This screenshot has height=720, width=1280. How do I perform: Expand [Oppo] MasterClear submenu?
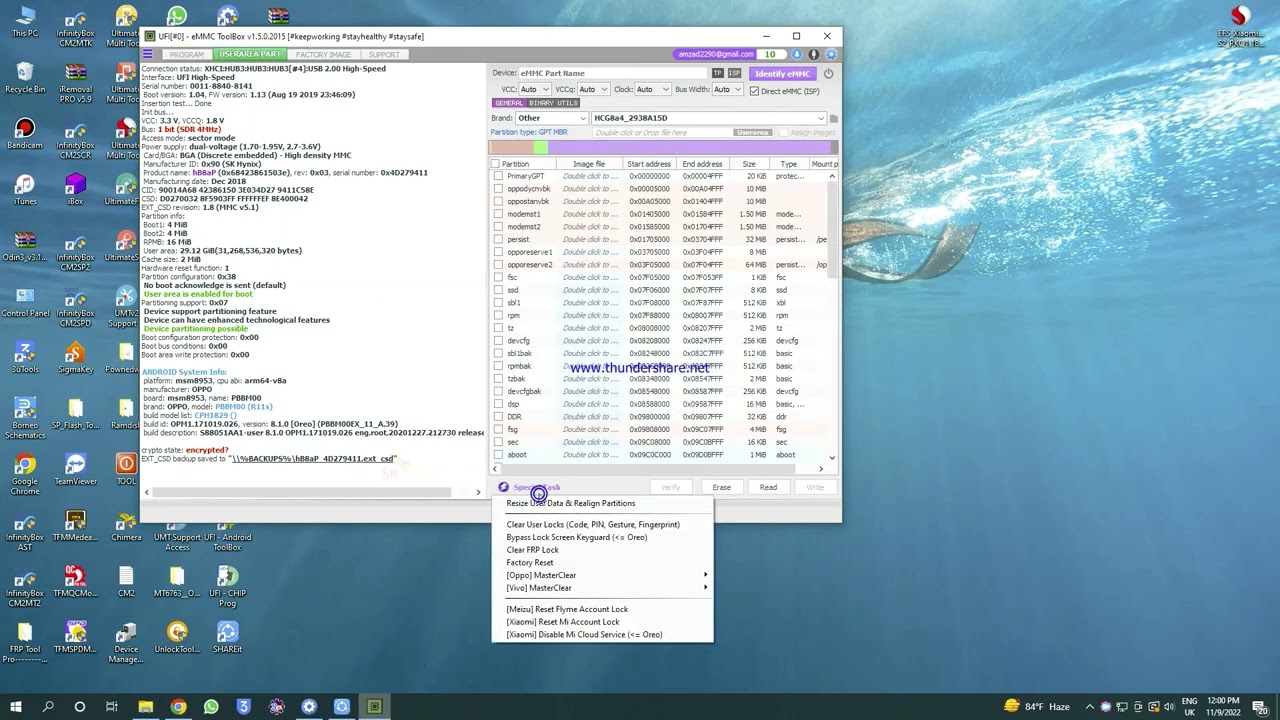click(603, 575)
